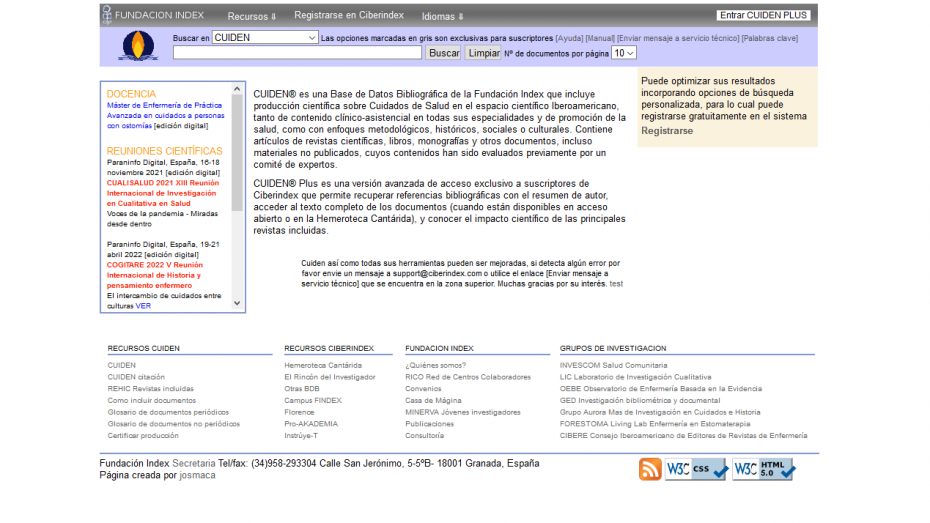Open COGITARE 2022 V Reunión link
Screen dimensions: 930x523
coord(155,275)
